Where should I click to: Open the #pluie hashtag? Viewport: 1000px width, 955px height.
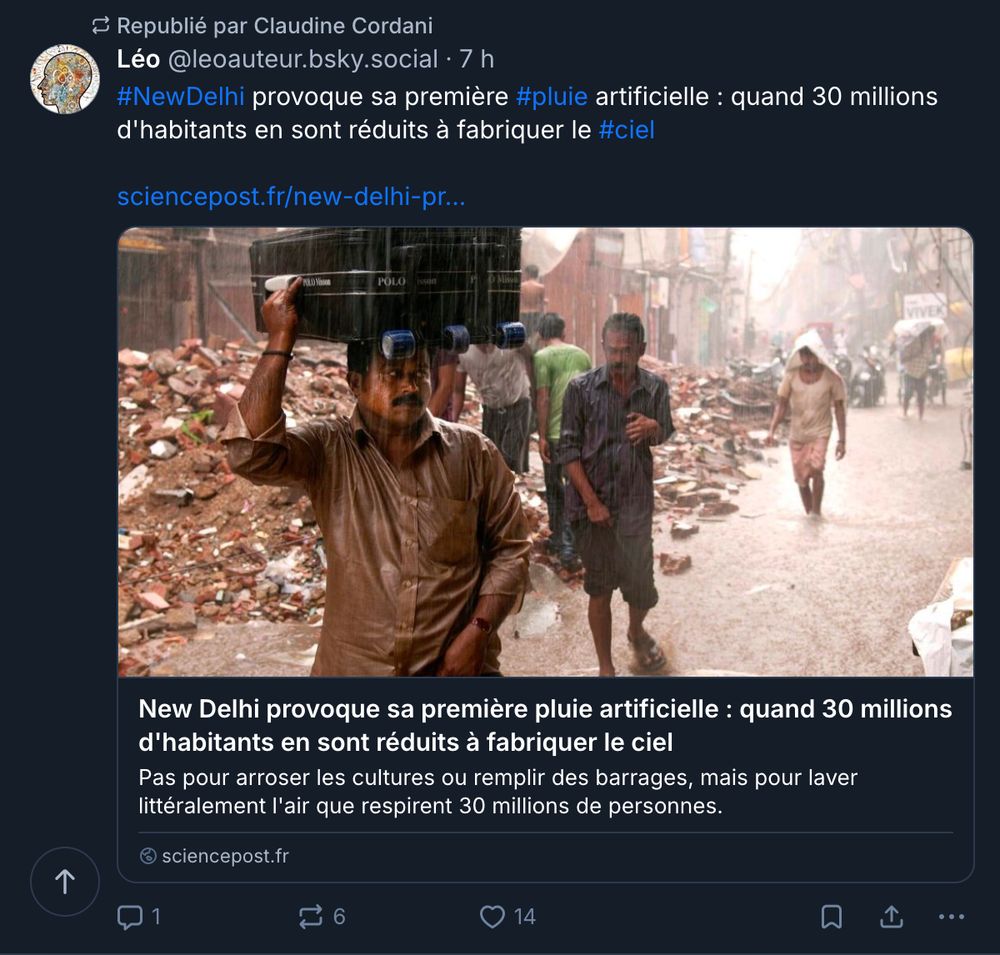coord(553,96)
